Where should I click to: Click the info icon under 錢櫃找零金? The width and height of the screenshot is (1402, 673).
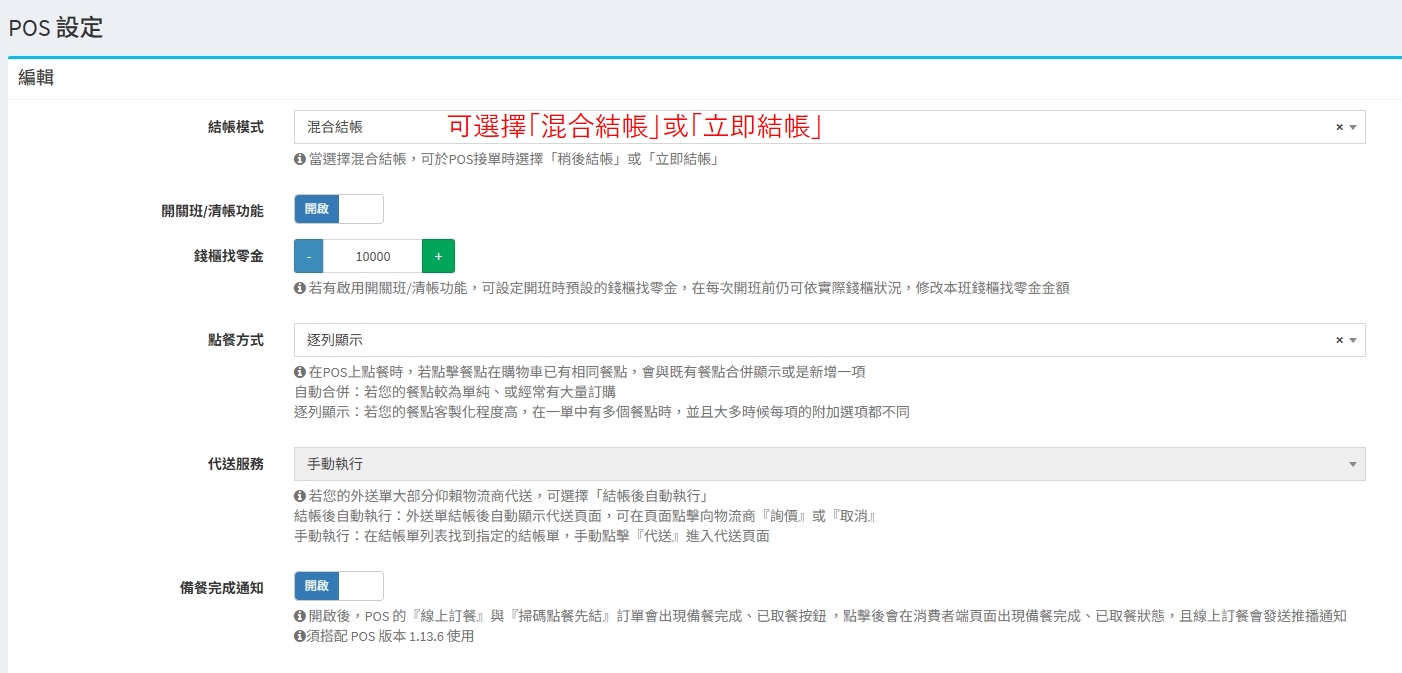click(x=299, y=288)
